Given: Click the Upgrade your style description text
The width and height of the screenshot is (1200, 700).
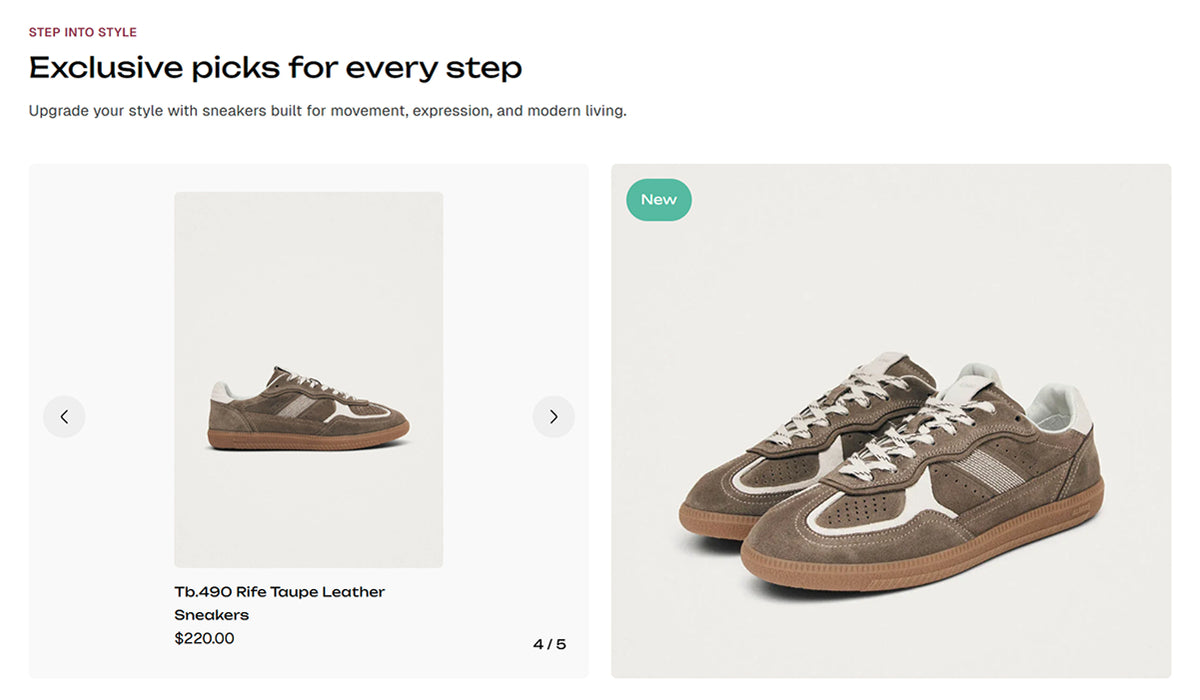Looking at the screenshot, I should (327, 111).
